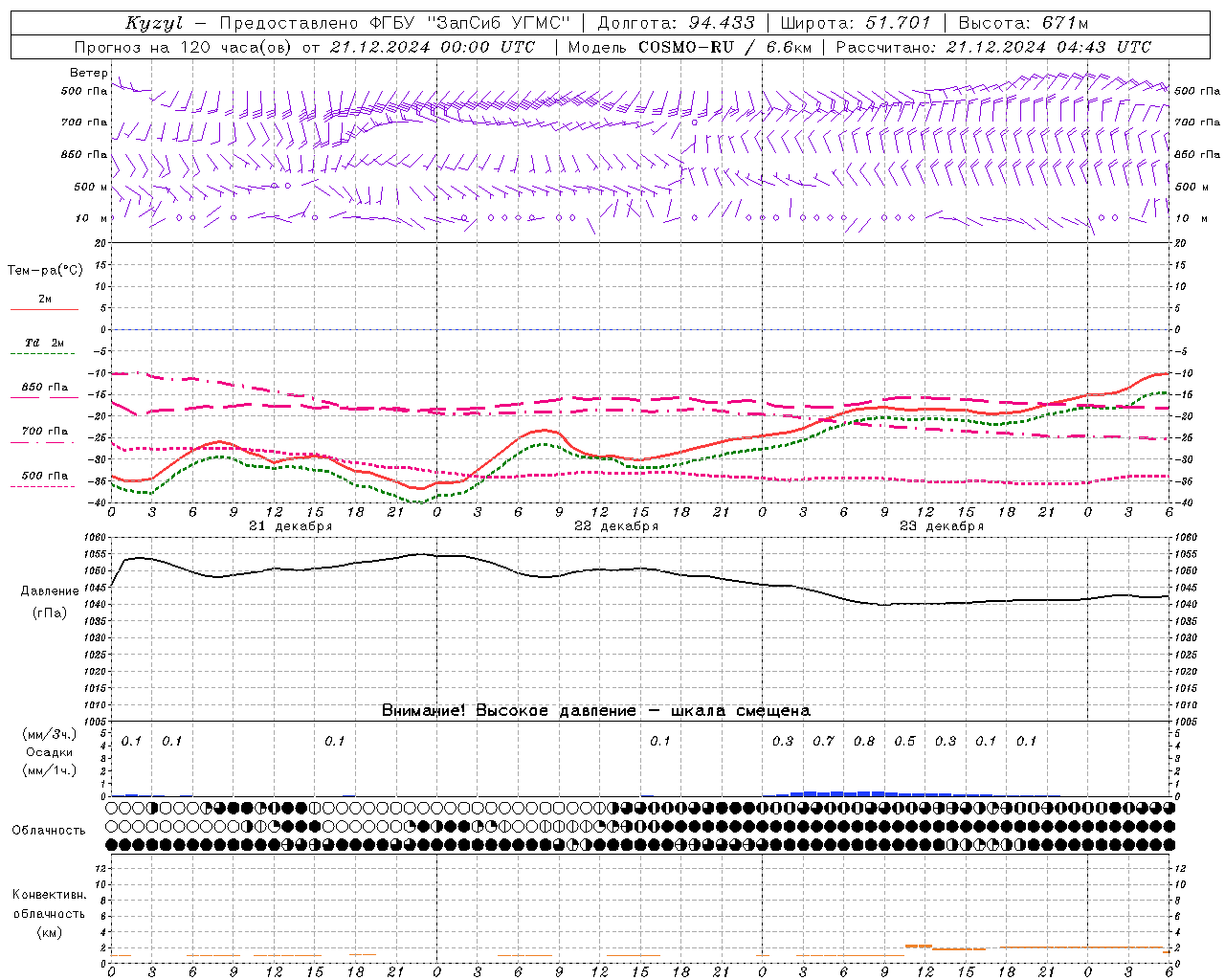Click the "Td 2м" dew point legend label
1225x980 pixels.
45,343
